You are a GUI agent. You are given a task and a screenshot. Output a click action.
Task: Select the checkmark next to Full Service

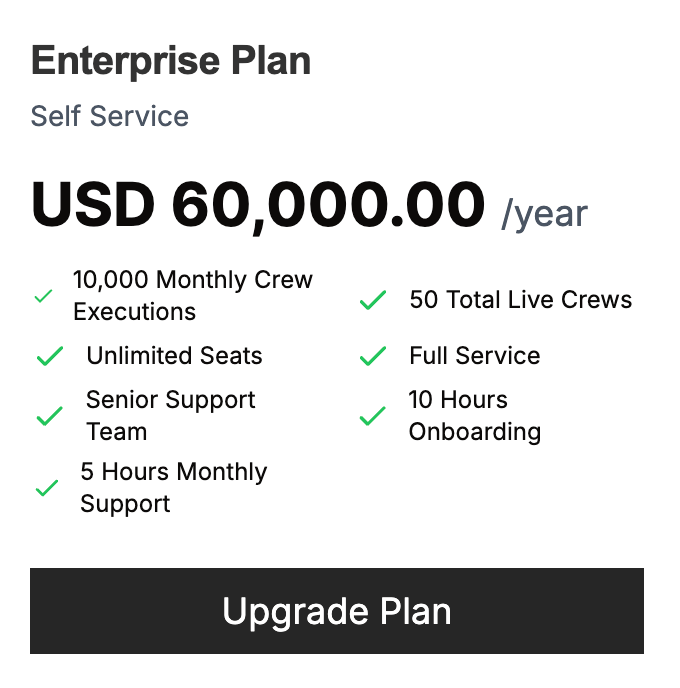[x=372, y=357]
